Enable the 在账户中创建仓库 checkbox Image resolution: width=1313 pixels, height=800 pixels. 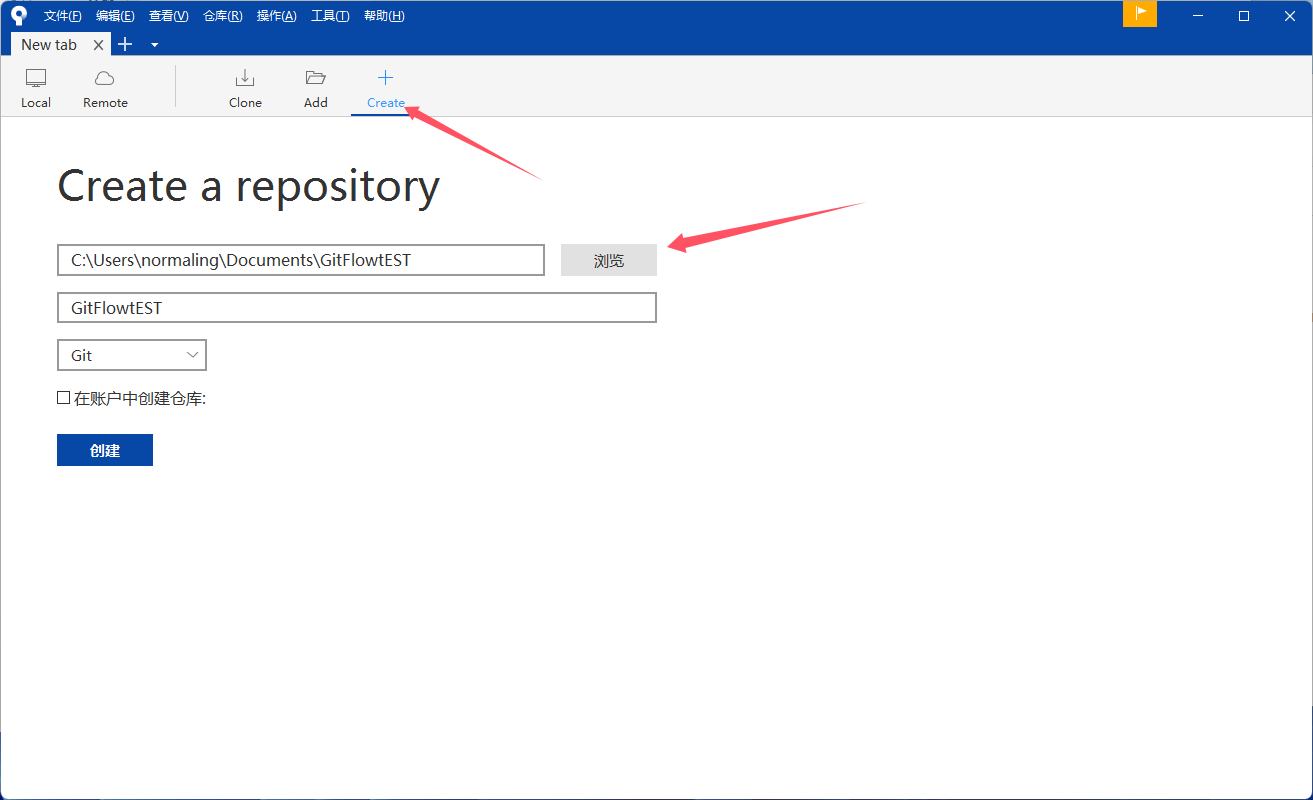[x=64, y=398]
